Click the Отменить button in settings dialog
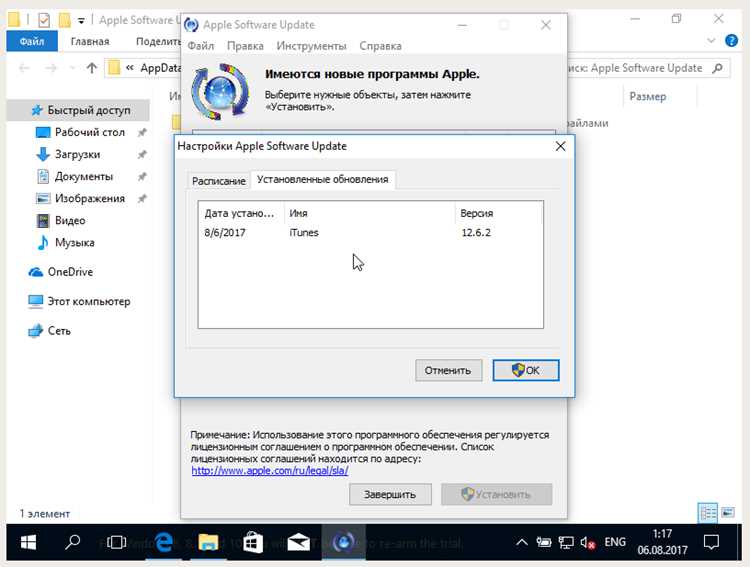 pos(448,370)
